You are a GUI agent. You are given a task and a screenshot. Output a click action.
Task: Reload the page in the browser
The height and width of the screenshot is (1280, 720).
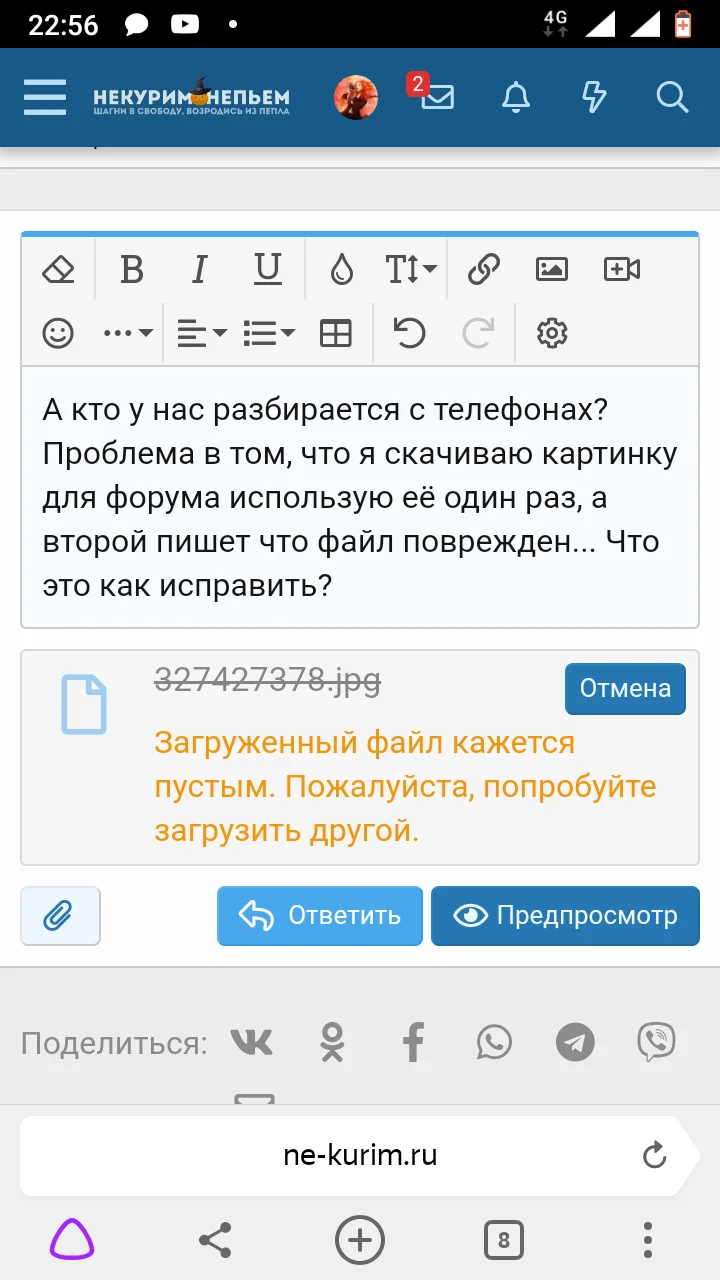[654, 1156]
